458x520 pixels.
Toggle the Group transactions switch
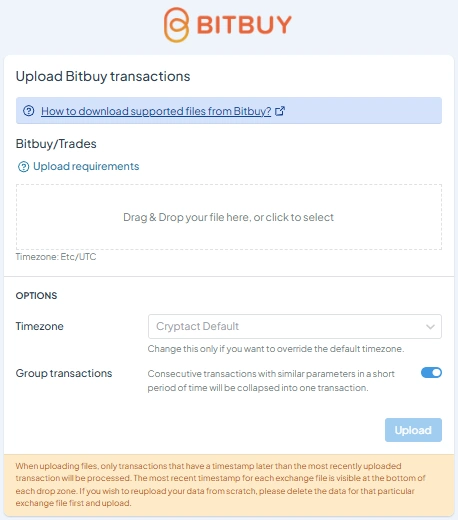(431, 373)
